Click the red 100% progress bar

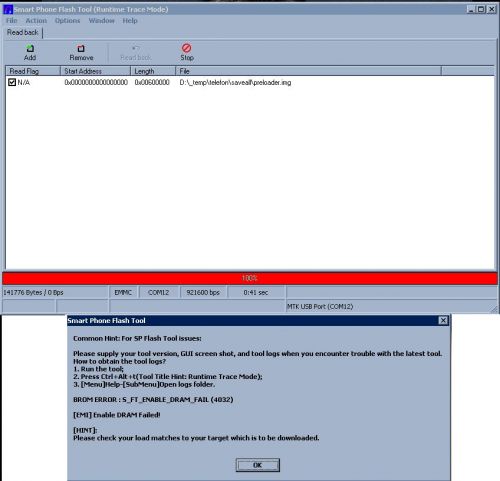pos(250,278)
